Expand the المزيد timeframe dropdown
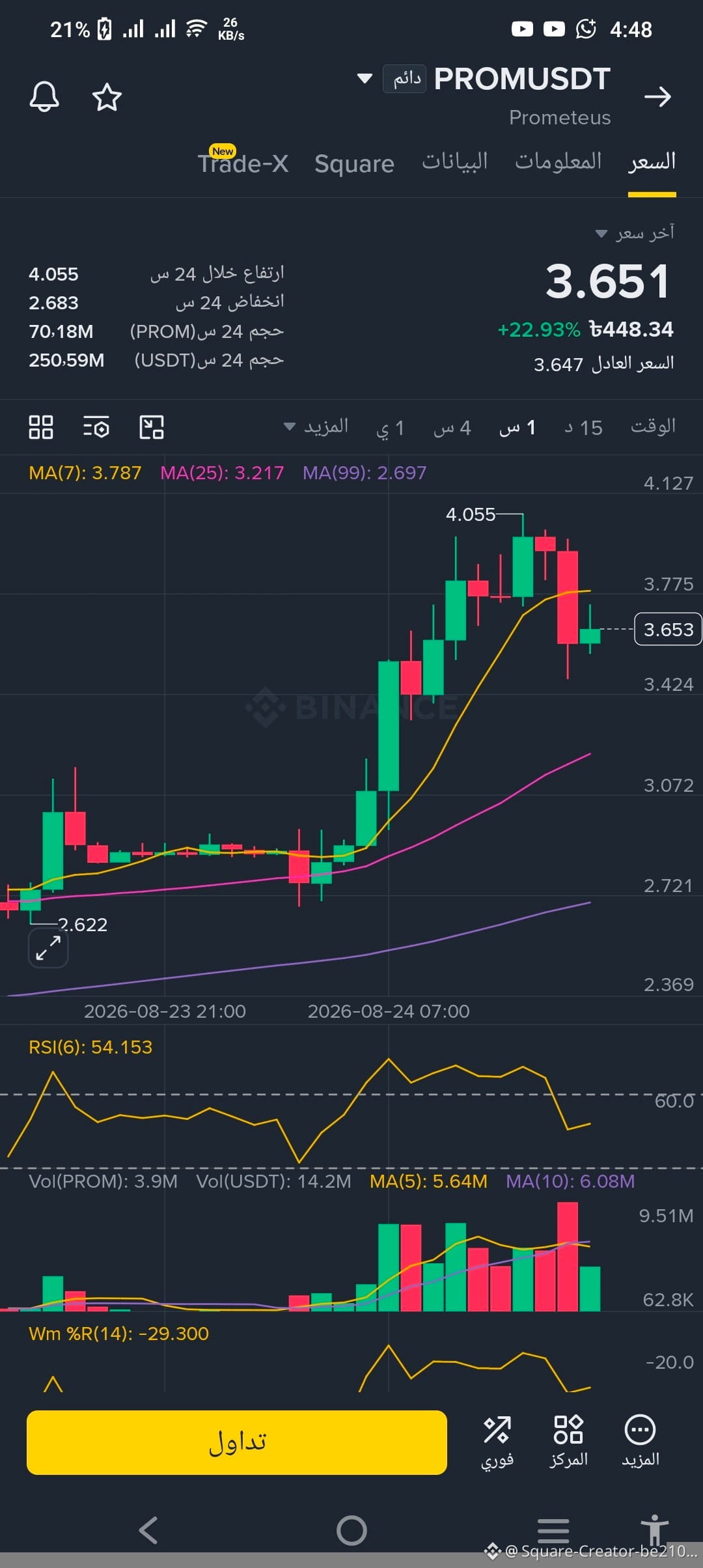 point(316,427)
